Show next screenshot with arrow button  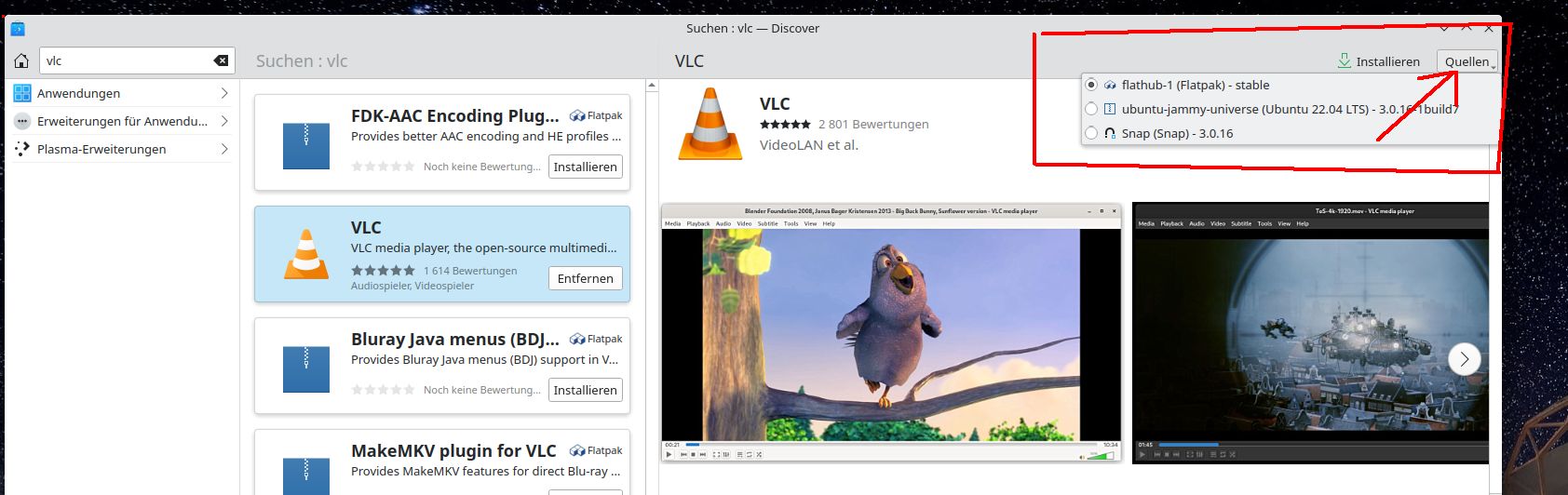click(1465, 358)
